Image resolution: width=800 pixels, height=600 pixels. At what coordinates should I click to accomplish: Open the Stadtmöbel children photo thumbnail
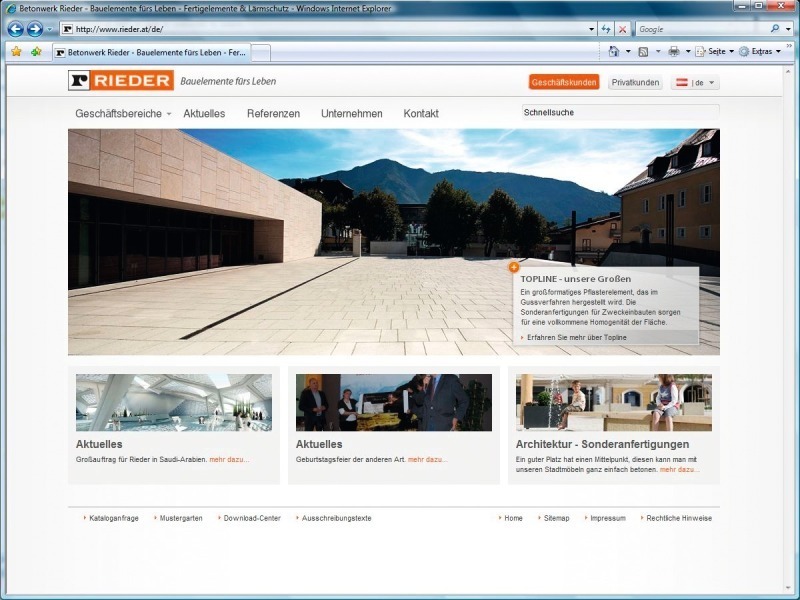(x=614, y=403)
